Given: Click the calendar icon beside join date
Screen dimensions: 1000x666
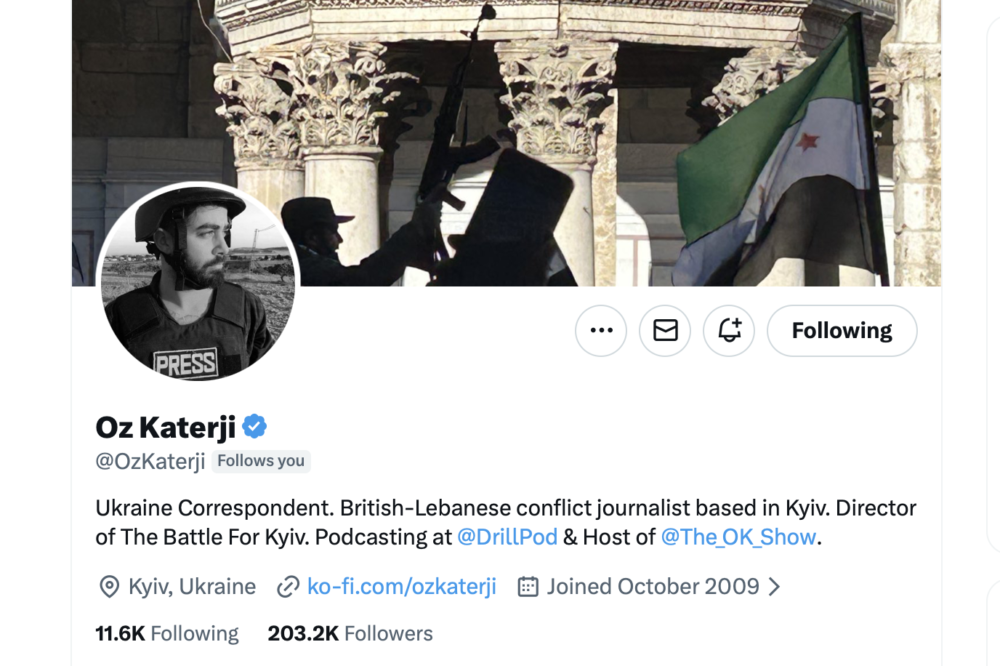Looking at the screenshot, I should coord(528,587).
